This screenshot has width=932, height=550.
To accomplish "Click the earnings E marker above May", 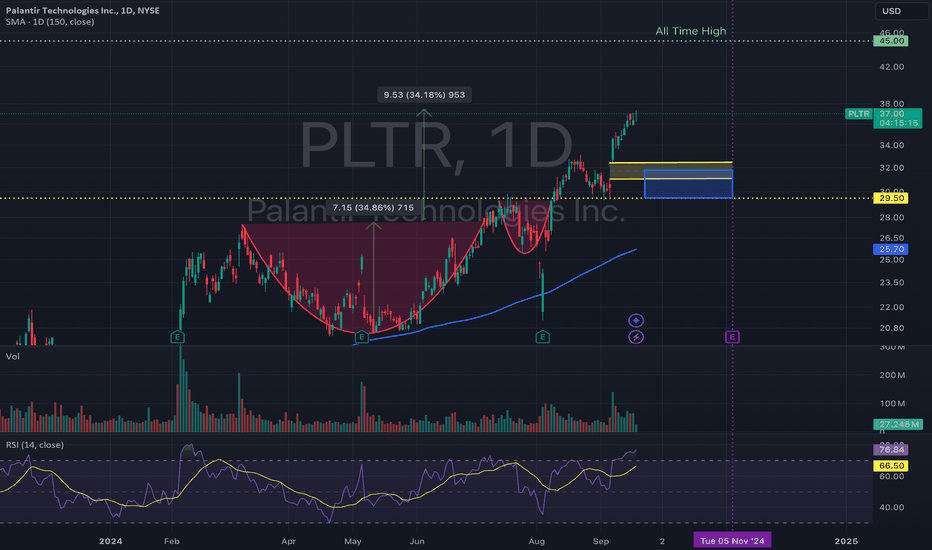I will [x=361, y=337].
